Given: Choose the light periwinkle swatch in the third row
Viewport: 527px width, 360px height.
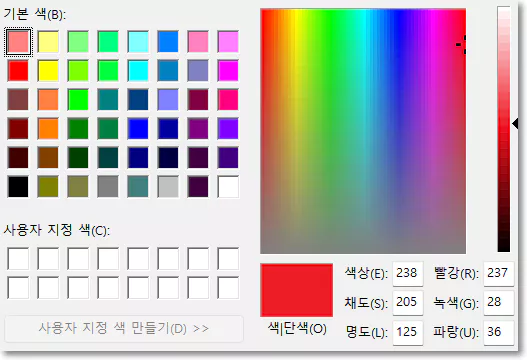Looking at the screenshot, I should tap(168, 99).
